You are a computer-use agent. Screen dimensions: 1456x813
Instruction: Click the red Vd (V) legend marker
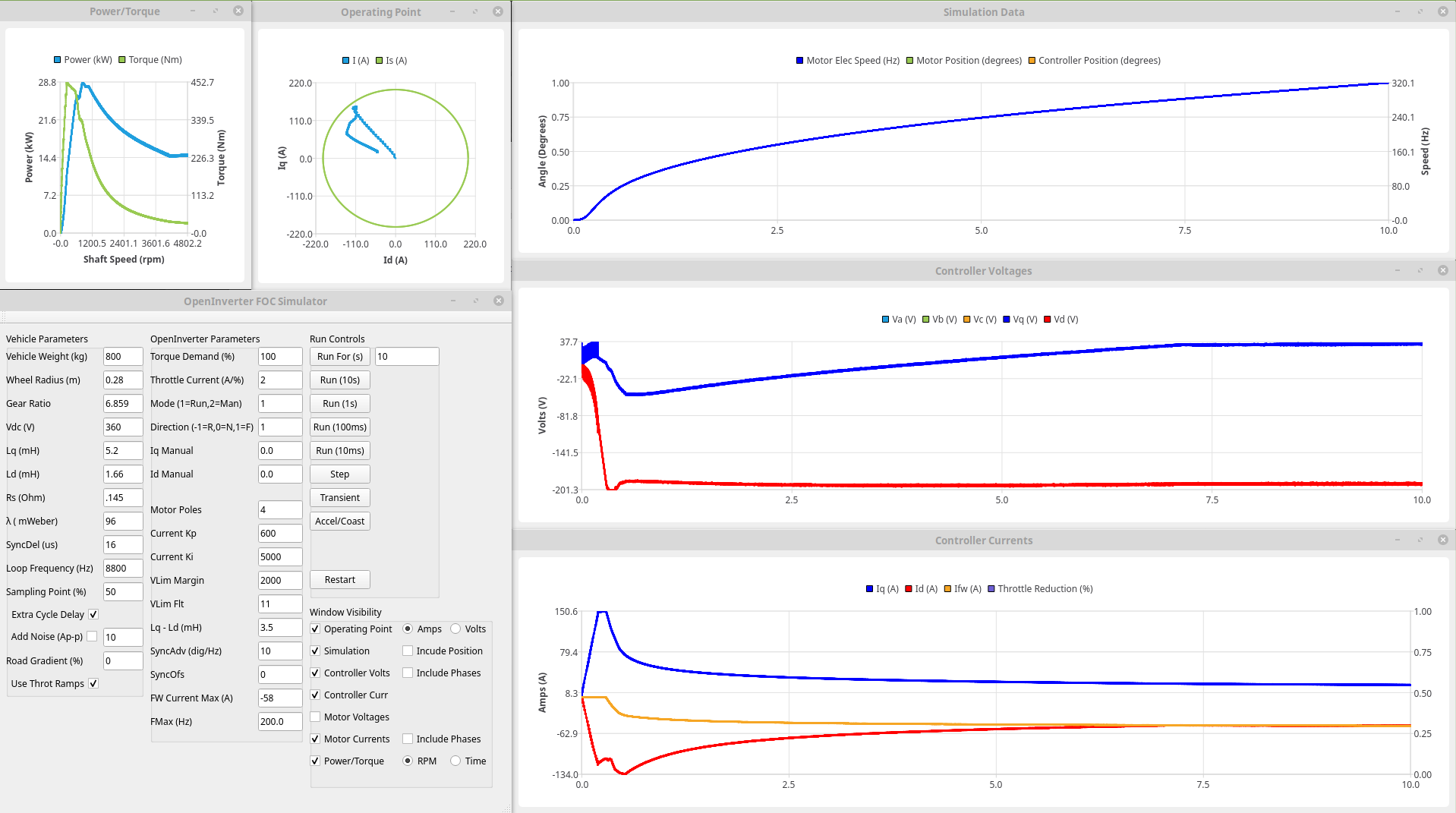click(x=1048, y=320)
